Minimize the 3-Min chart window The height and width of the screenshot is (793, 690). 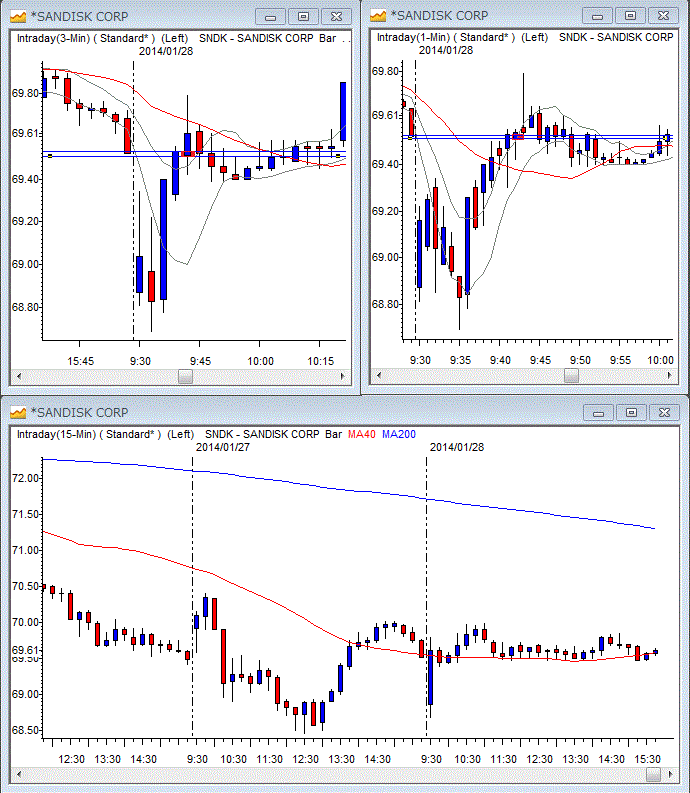(x=271, y=17)
